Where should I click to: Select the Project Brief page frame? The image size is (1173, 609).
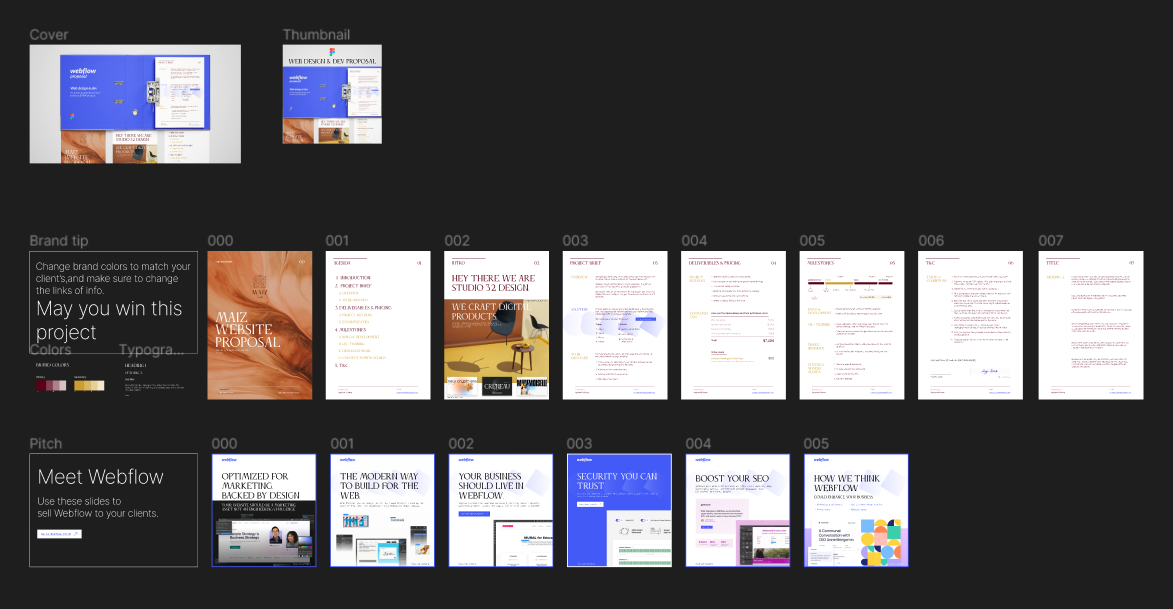pos(615,325)
